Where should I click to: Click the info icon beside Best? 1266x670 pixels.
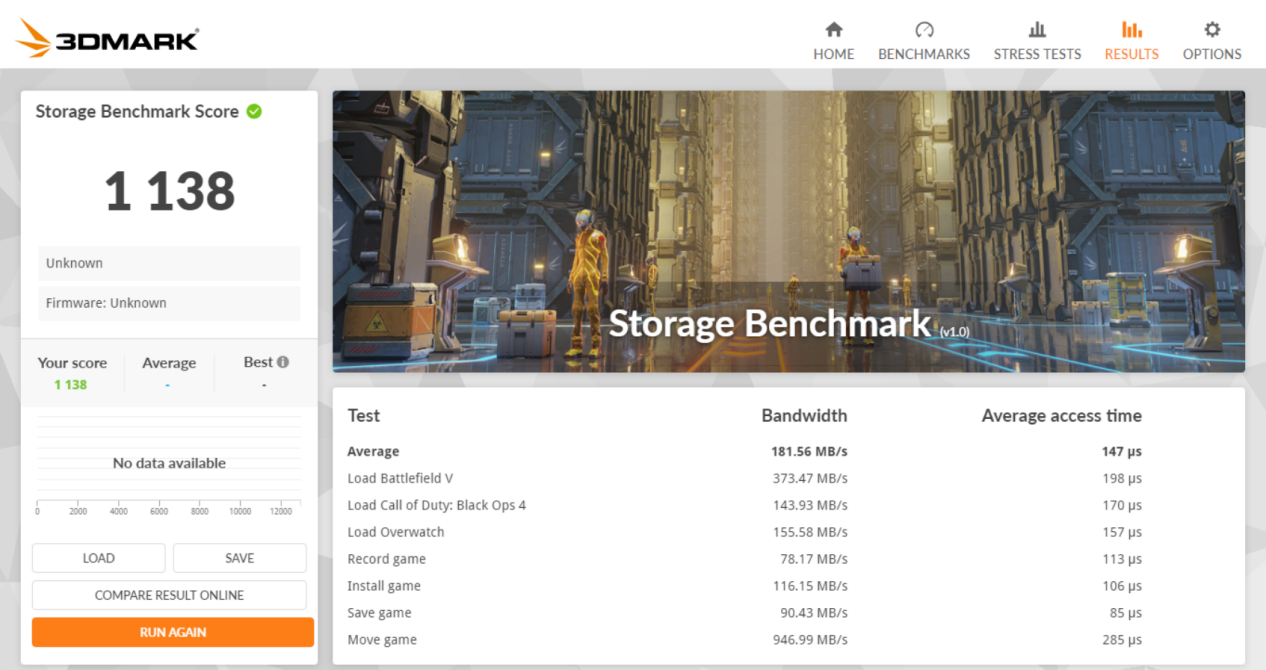(283, 362)
